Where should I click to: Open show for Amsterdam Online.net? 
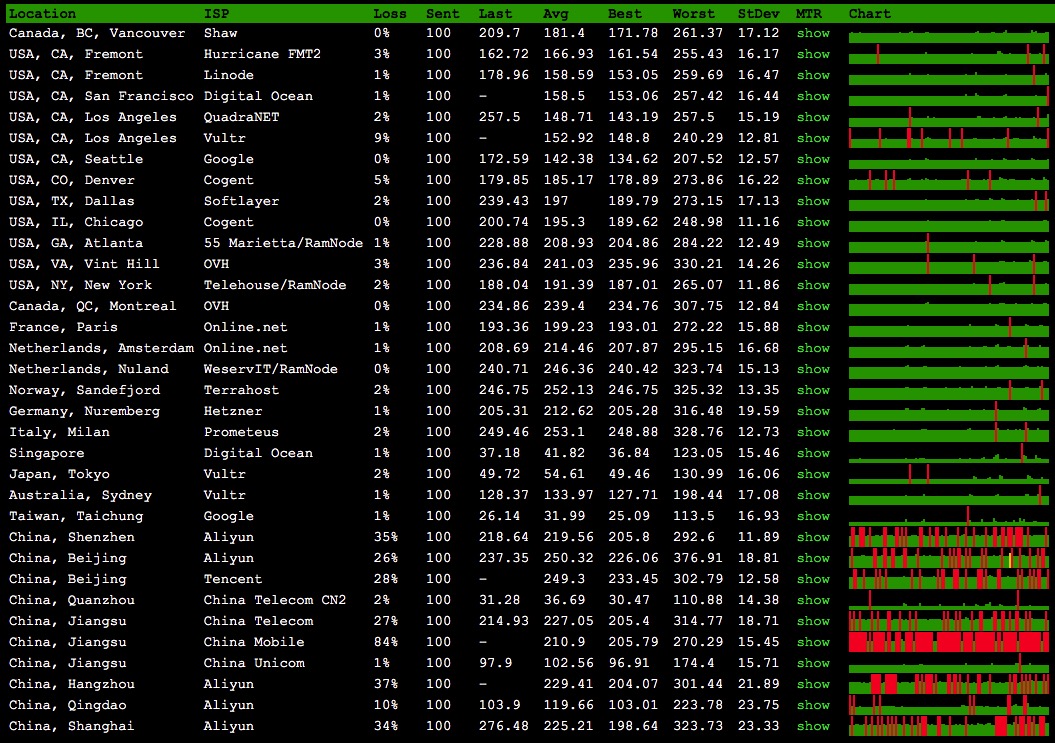(x=813, y=348)
